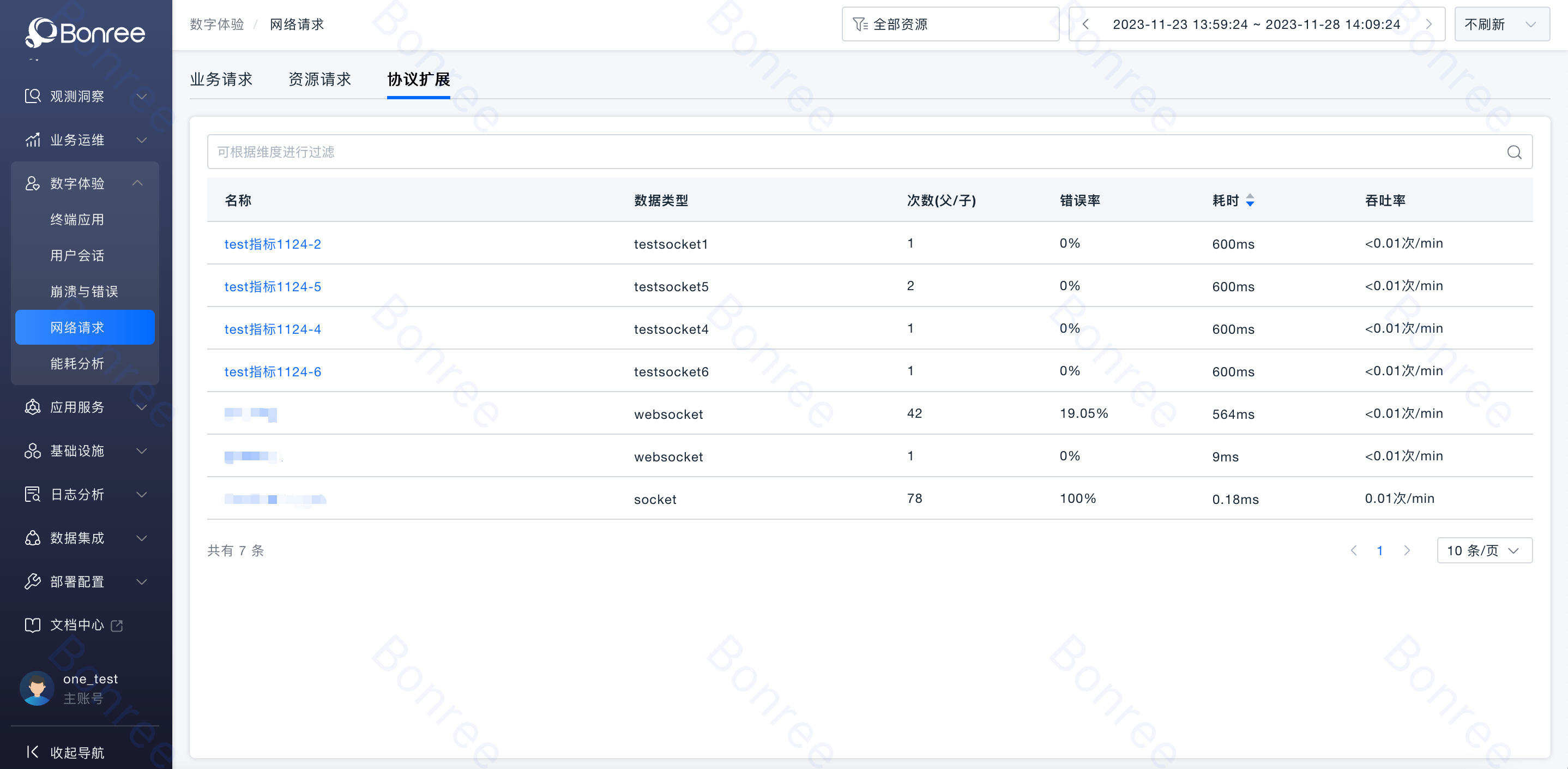Click the 文档中心 external link icon
This screenshot has height=769, width=1568.
click(x=117, y=626)
